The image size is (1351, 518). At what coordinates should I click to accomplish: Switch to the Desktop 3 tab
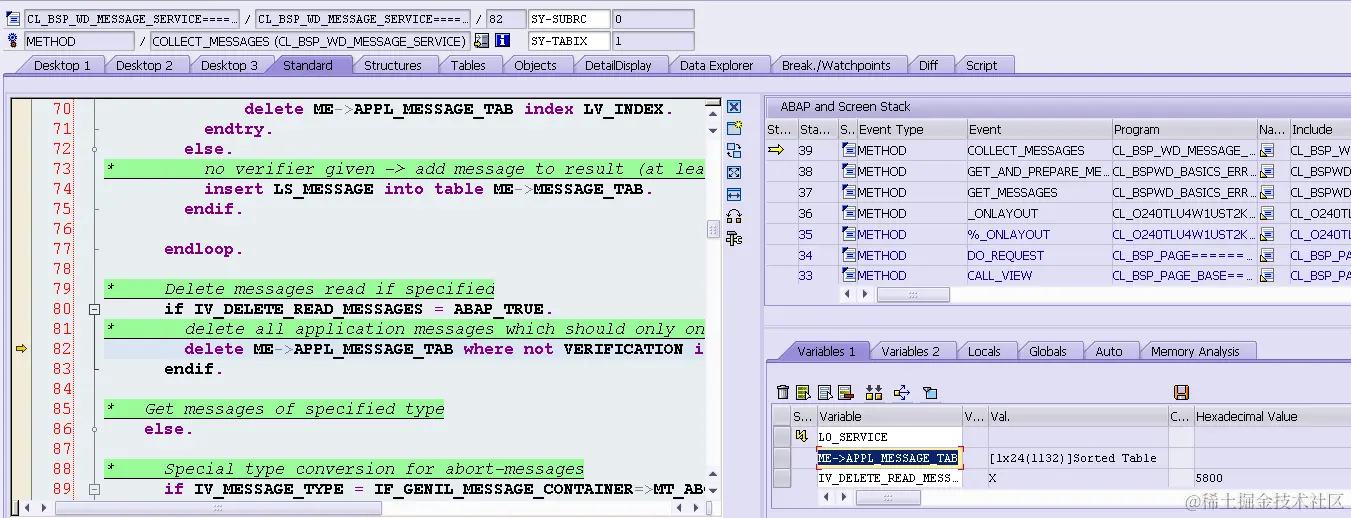(229, 65)
